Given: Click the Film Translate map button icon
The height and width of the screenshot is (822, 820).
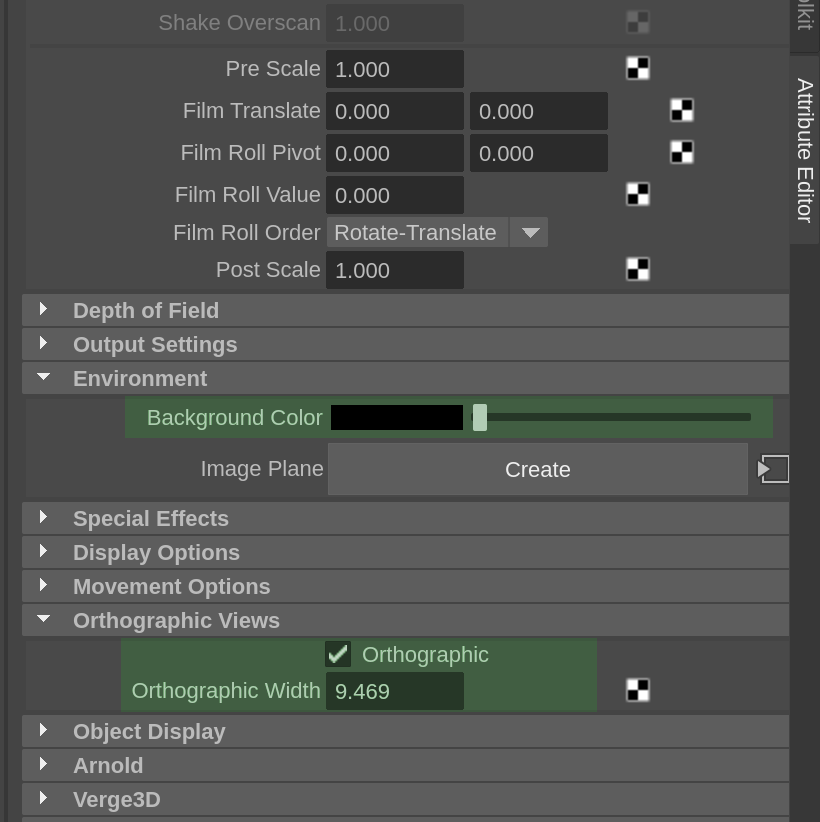Looking at the screenshot, I should (x=682, y=111).
